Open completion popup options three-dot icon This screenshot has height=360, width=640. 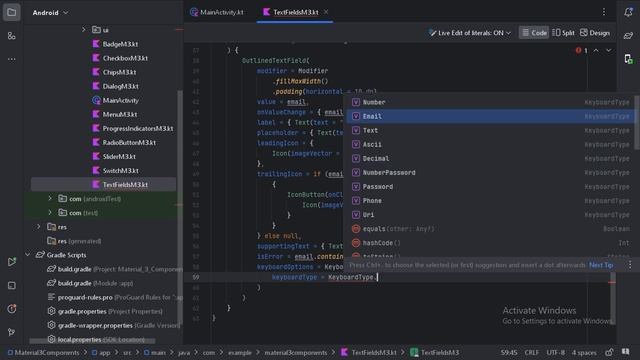tap(630, 265)
